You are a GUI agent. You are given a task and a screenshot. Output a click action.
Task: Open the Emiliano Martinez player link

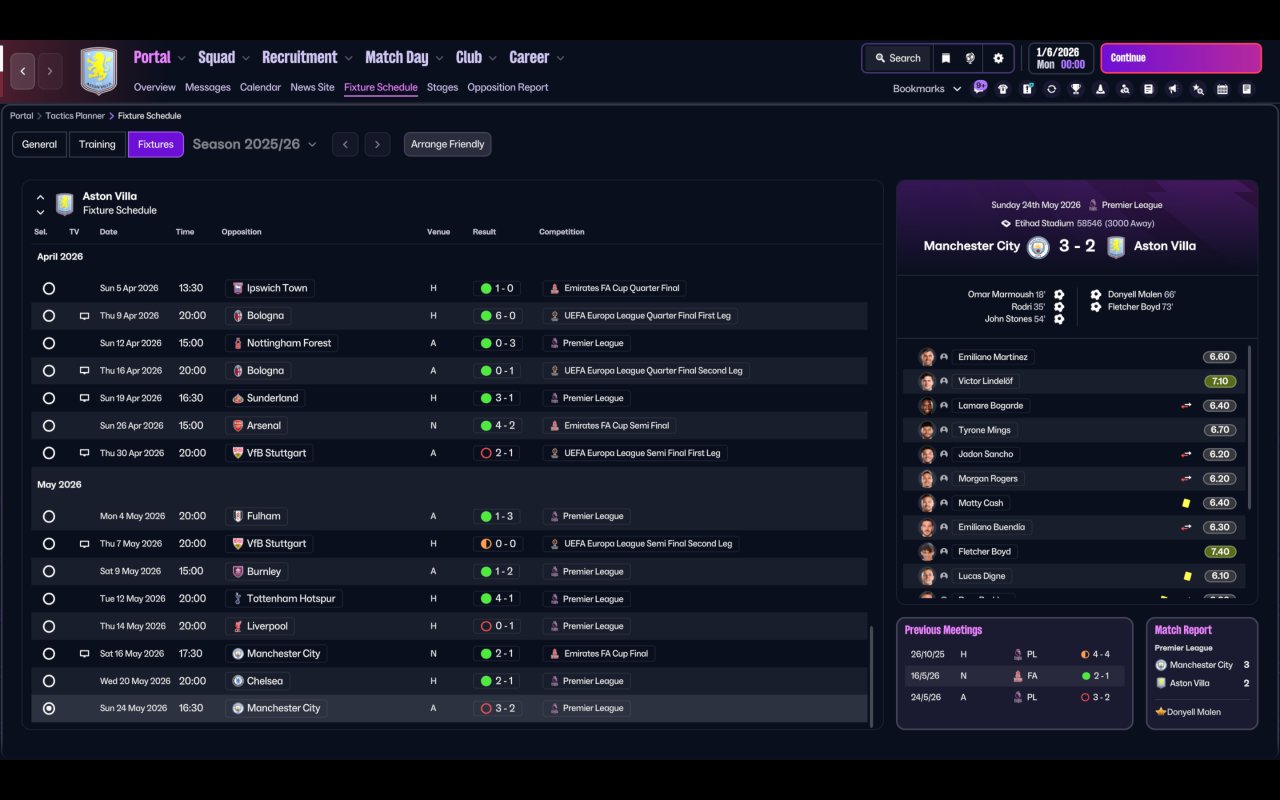tap(993, 357)
